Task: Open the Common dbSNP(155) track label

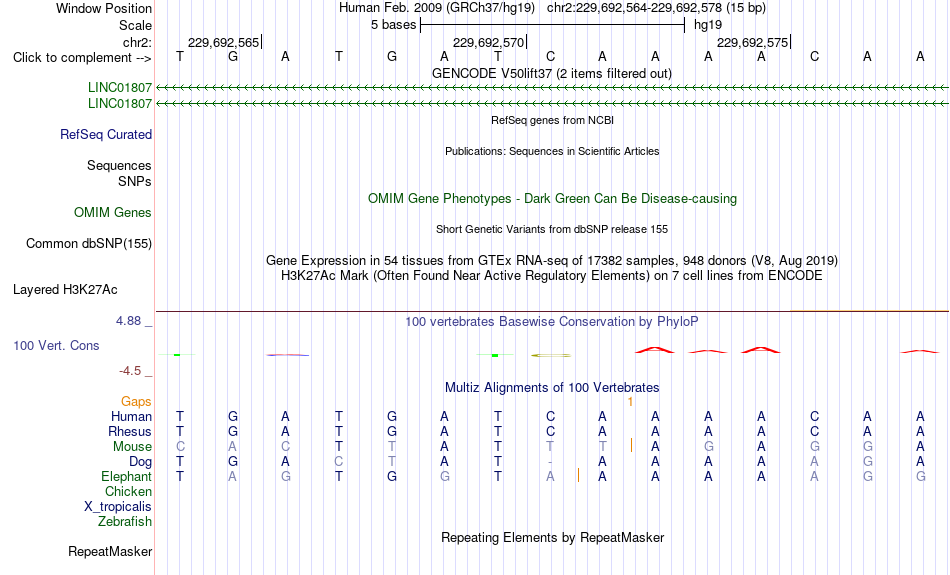Action: [88, 244]
